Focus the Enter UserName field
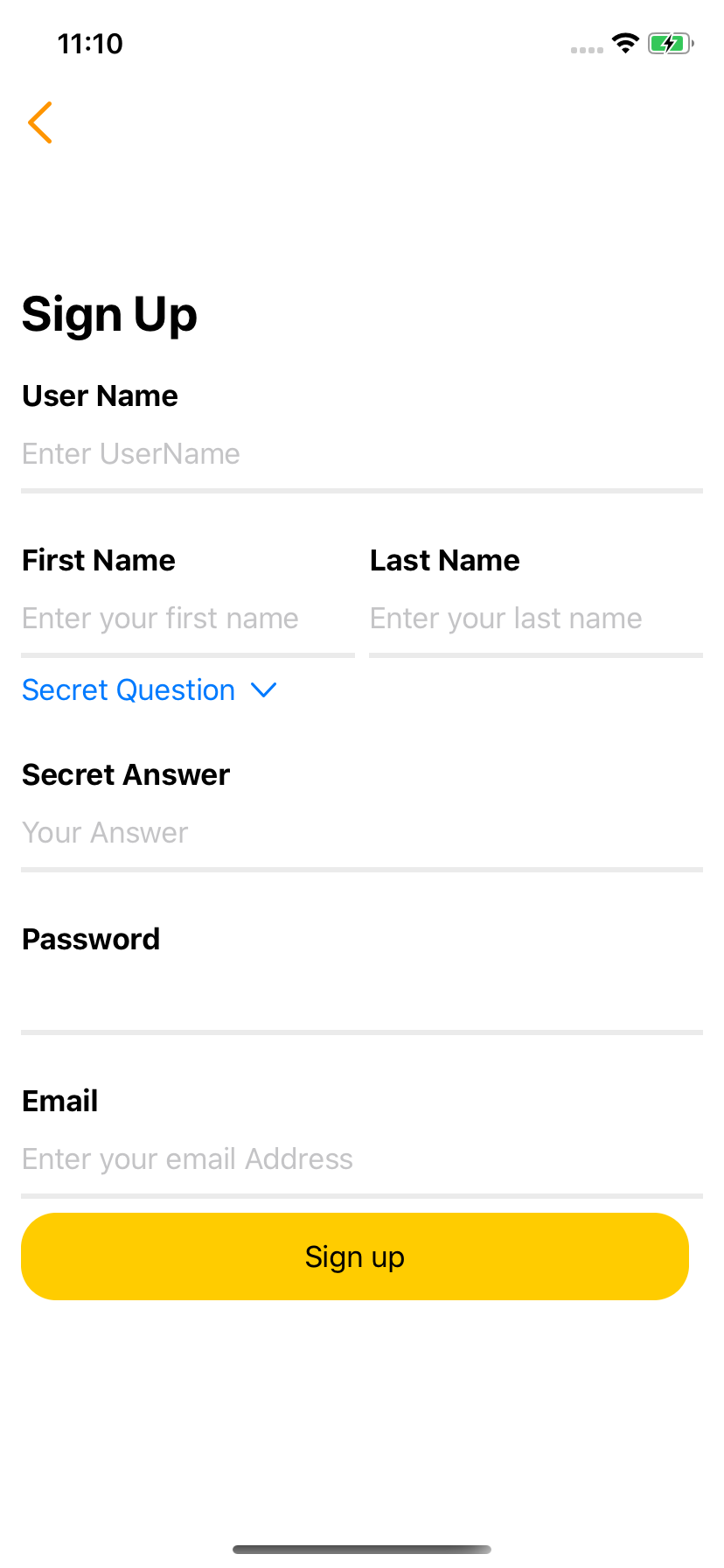This screenshot has width=724, height=1568. (361, 454)
